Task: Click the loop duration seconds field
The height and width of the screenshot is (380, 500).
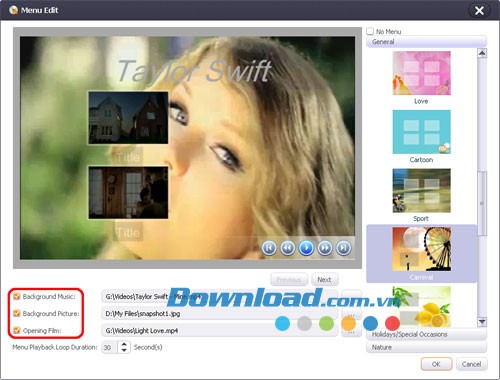Action: [x=109, y=347]
